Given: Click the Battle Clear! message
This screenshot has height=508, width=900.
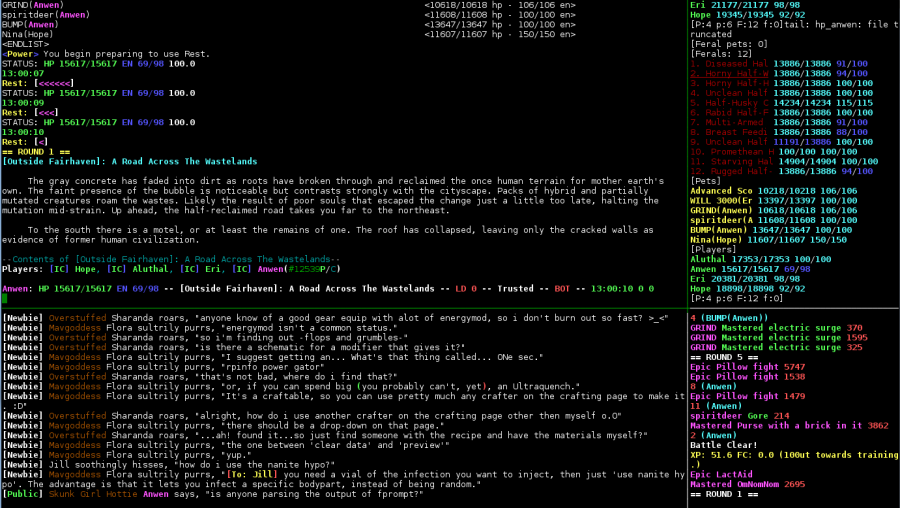Looking at the screenshot, I should click(724, 445).
